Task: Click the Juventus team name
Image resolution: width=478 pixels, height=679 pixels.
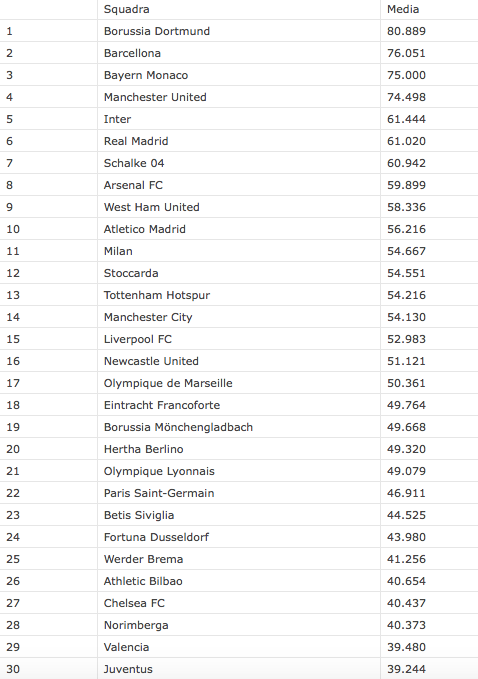Action: pos(128,669)
